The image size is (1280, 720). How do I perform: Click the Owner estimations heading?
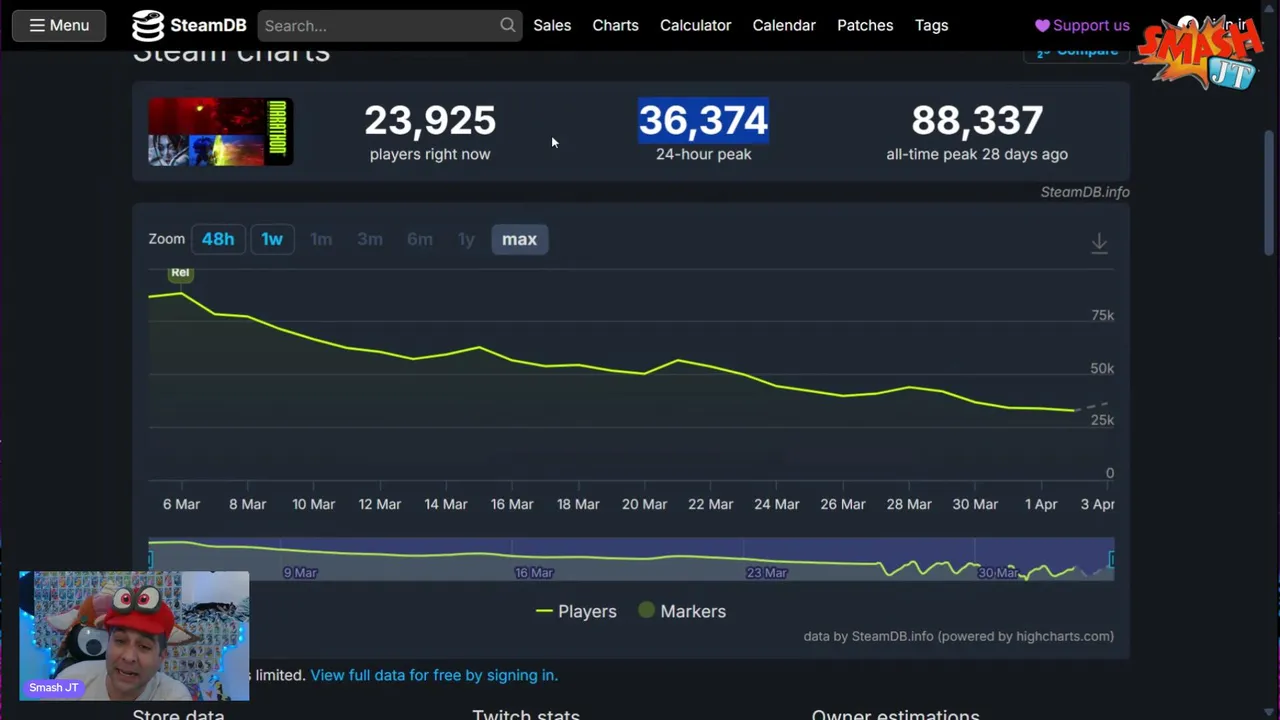(x=896, y=714)
